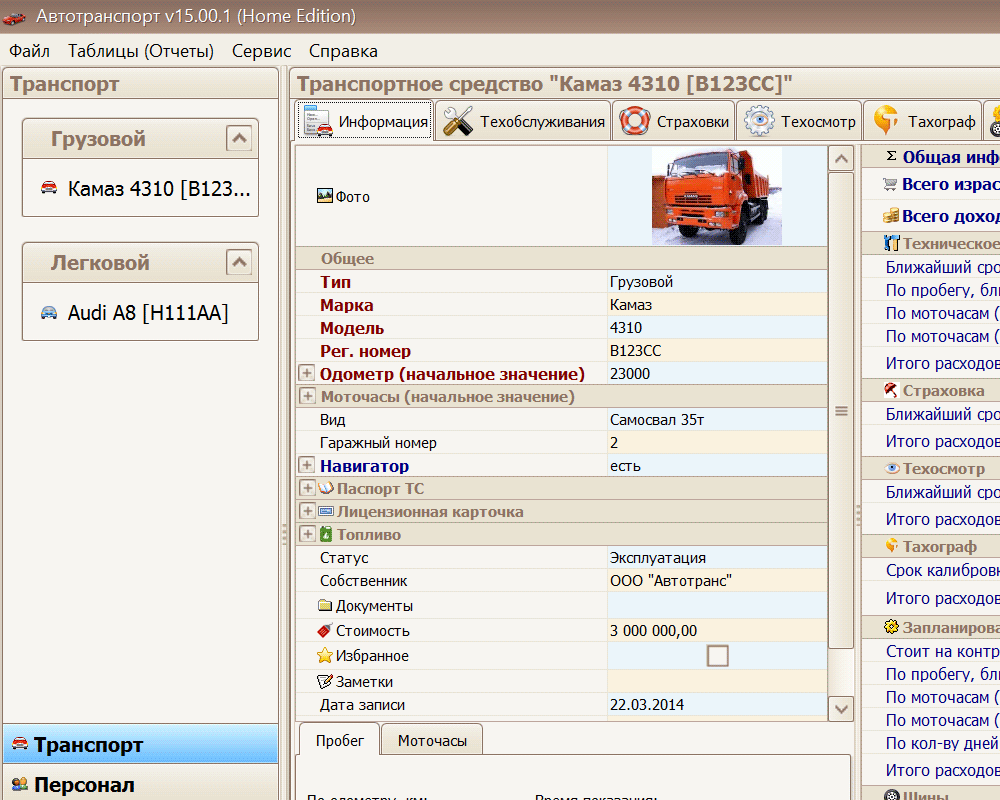Expand the Навигатор row
The height and width of the screenshot is (800, 1000).
point(307,464)
